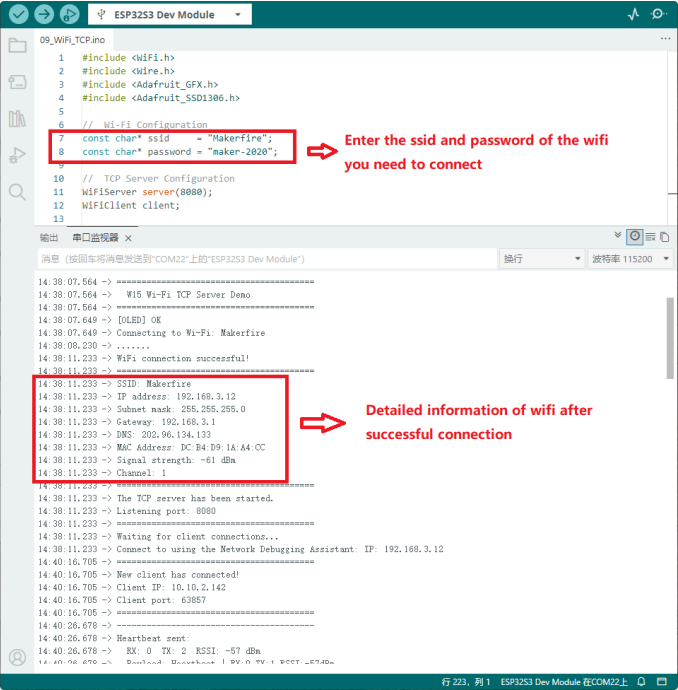The height and width of the screenshot is (690, 678).
Task: Click the 'Signal strength: -61 dBm' log line
Action: click(x=137, y=460)
